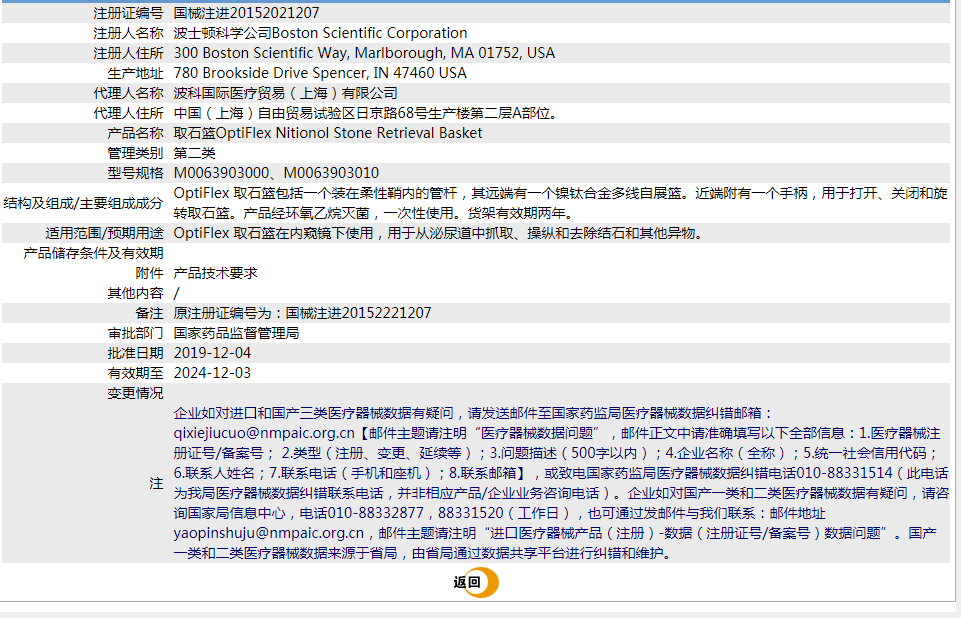Image resolution: width=961 pixels, height=618 pixels.
Task: Click the 产品储存条件及有效期 label
Action: 93,253
